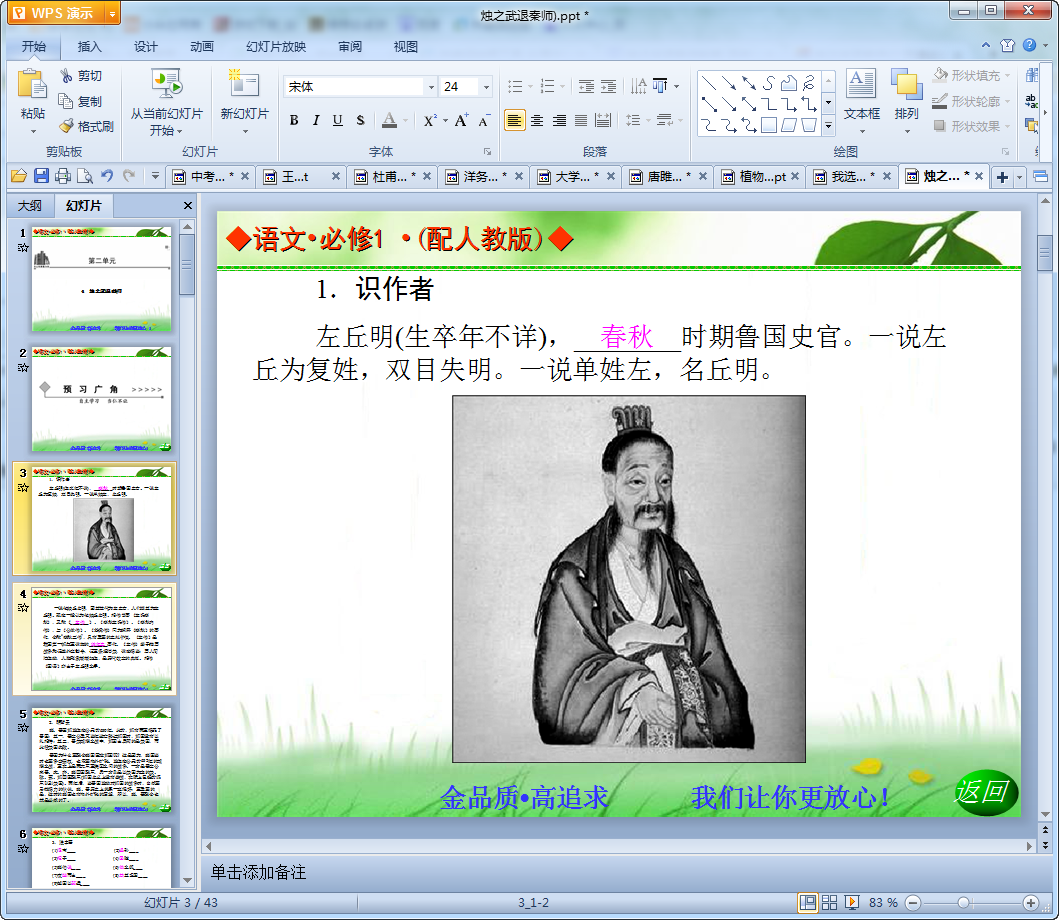Viewport: 1059px width, 920px height.
Task: Click the zoom in plus button
Action: (x=1031, y=902)
